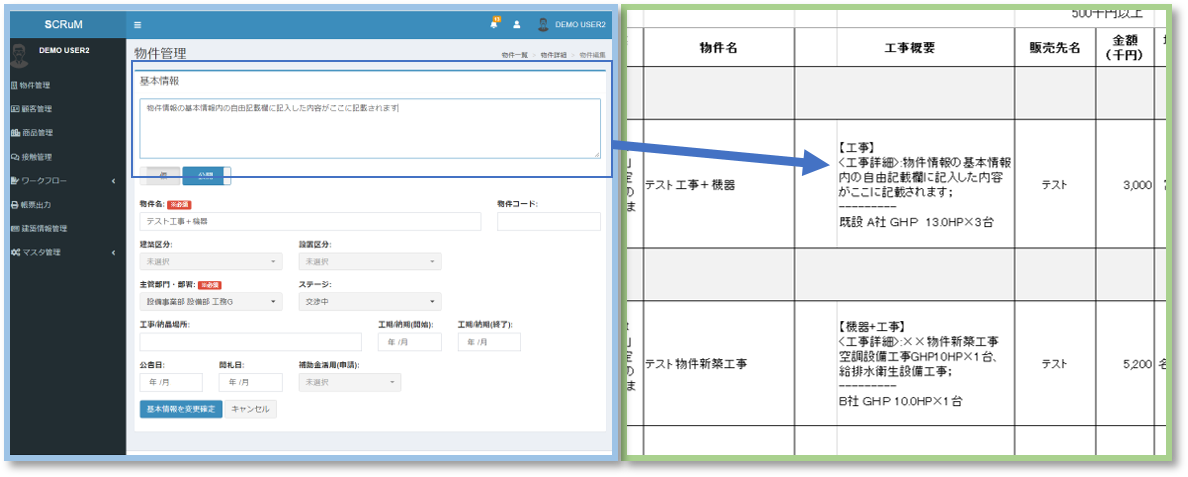Click the キャンセル button
The height and width of the screenshot is (477, 1188).
pyautogui.click(x=251, y=409)
